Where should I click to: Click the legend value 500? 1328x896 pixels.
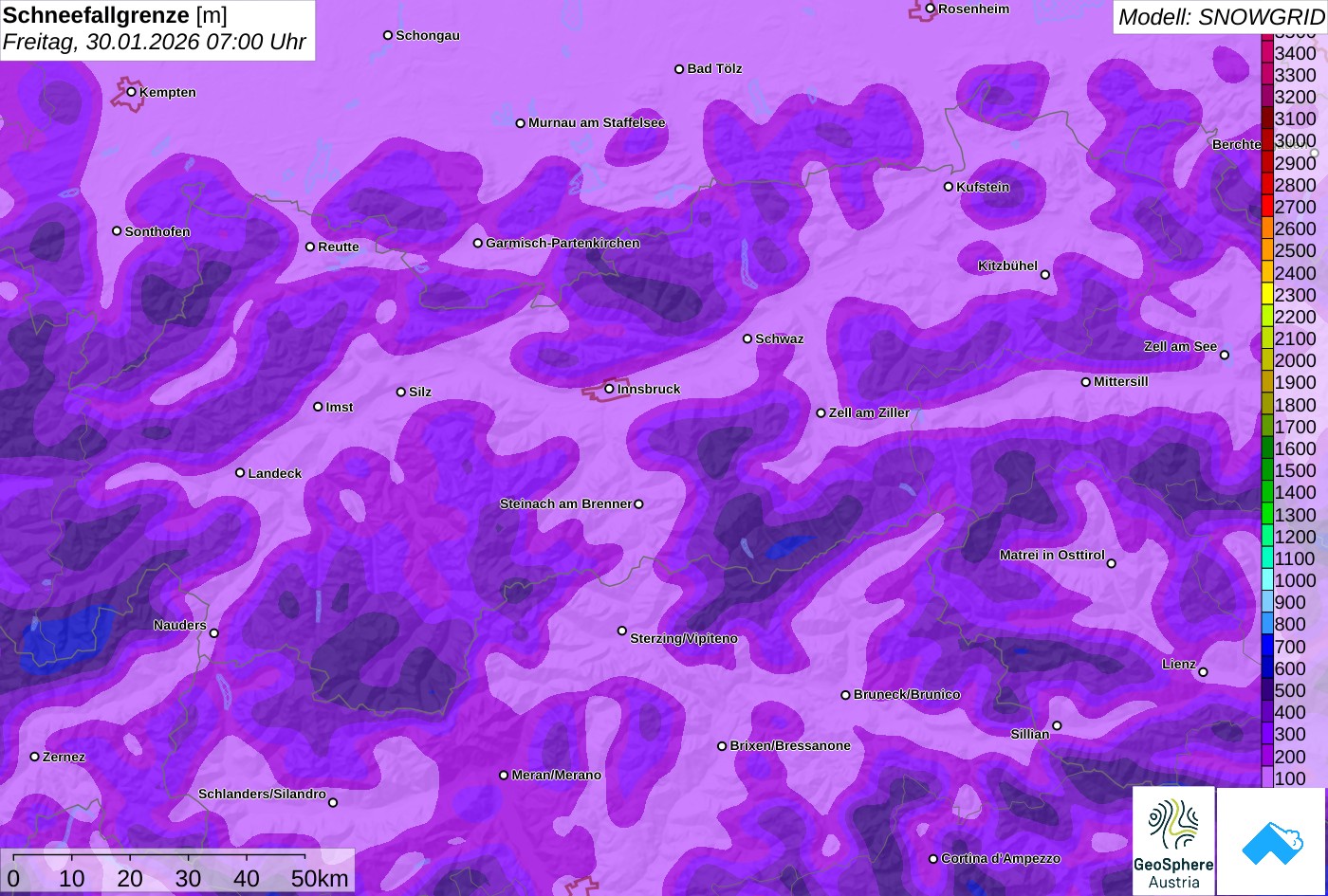[1290, 690]
